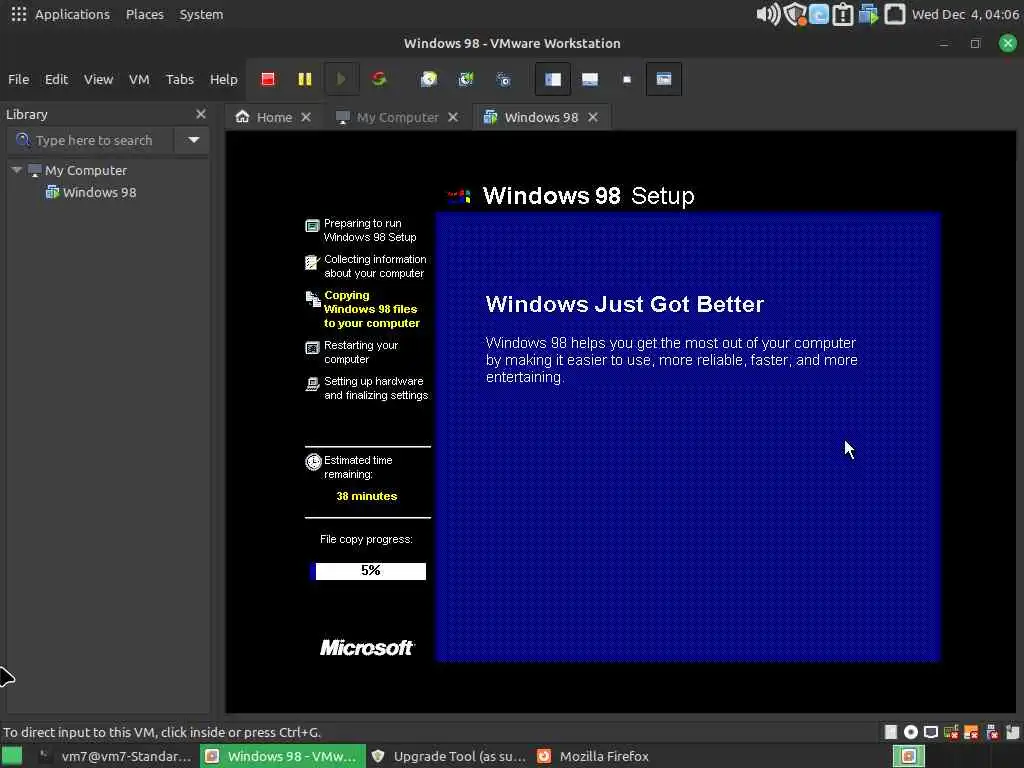
Task: Open the Help menu
Action: coord(223,79)
